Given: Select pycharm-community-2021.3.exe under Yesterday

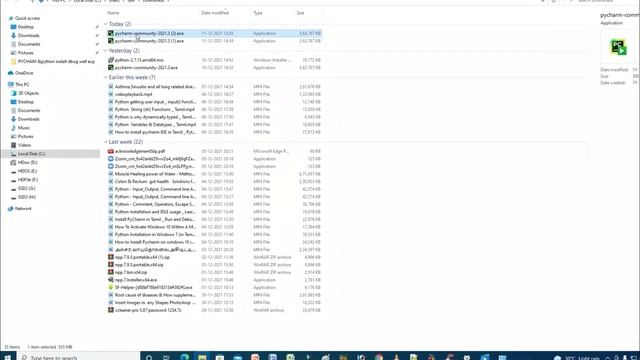Looking at the screenshot, I should (x=146, y=68).
